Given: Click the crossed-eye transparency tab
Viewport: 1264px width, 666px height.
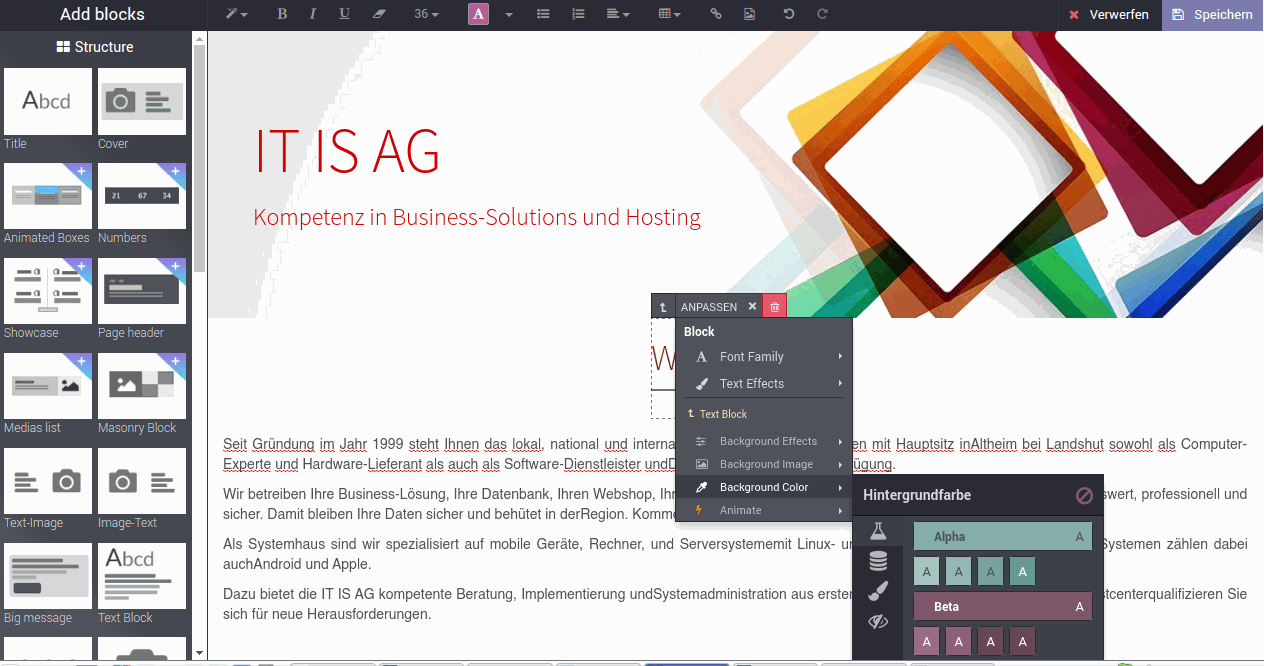Looking at the screenshot, I should (878, 622).
